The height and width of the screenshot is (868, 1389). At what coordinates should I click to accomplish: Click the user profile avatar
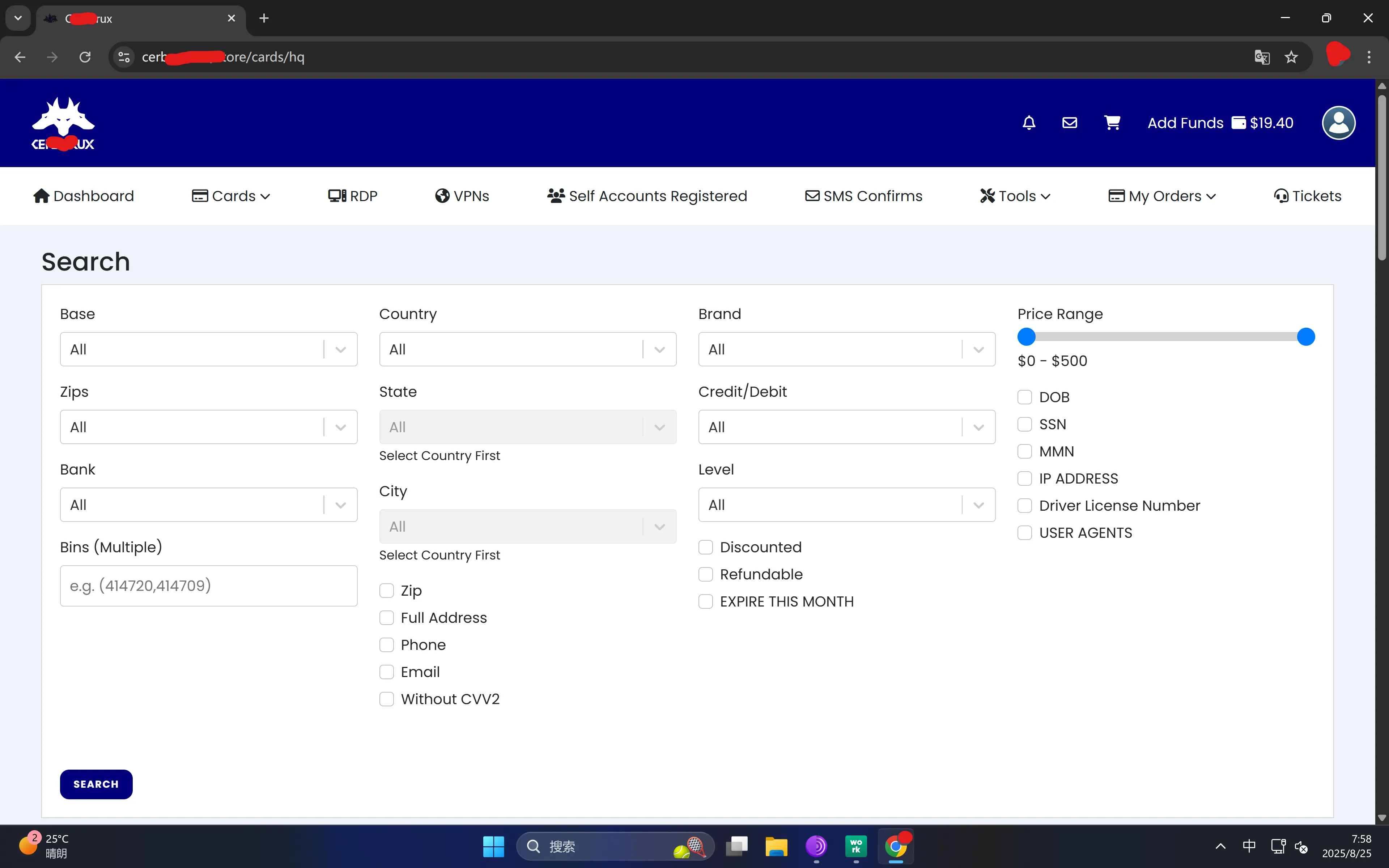(x=1338, y=123)
